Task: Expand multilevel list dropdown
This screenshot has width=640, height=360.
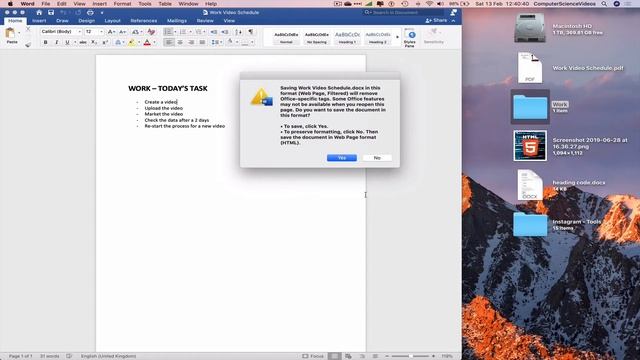Action: click(205, 32)
